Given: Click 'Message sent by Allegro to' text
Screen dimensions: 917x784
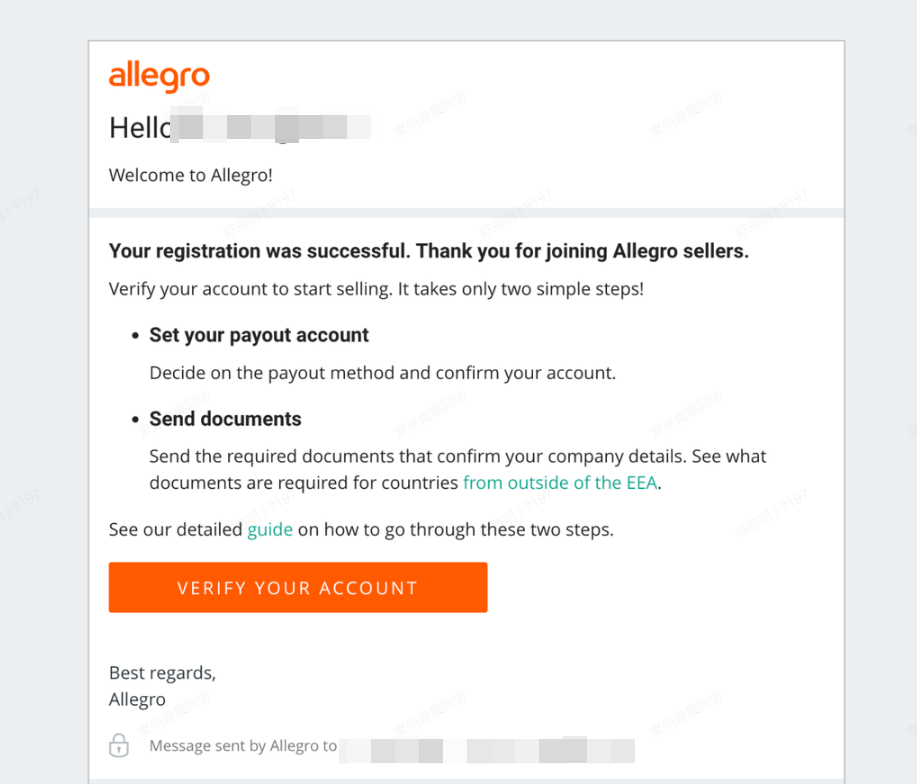Looking at the screenshot, I should click(x=243, y=746).
